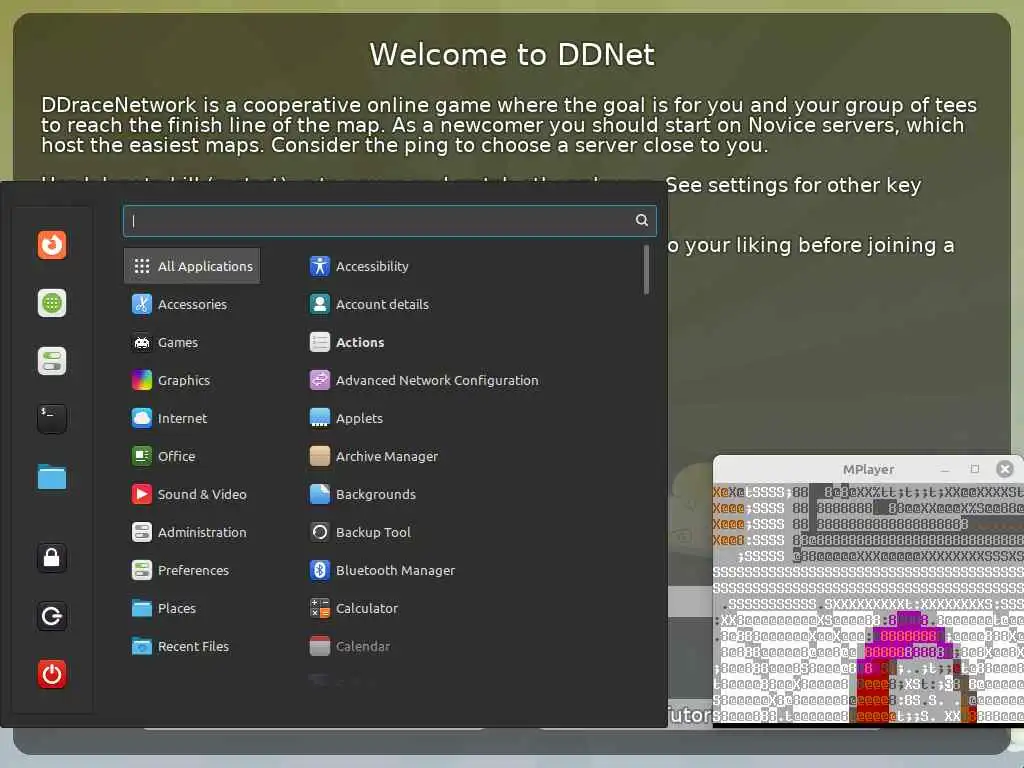This screenshot has height=768, width=1024.
Task: Launch Terminal from the favorites sidebar
Action: [52, 419]
